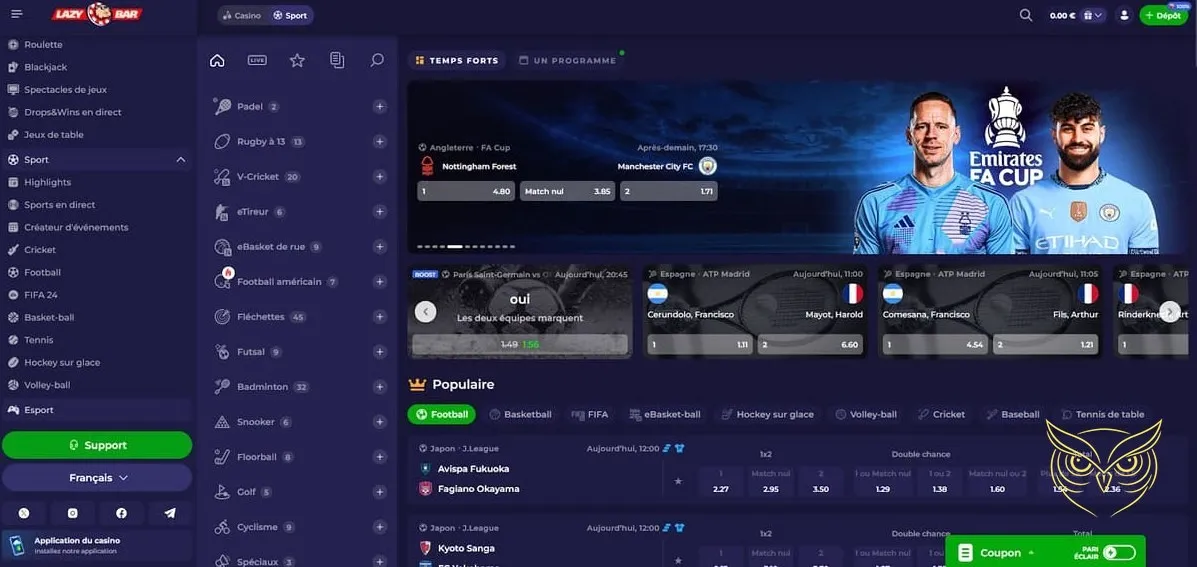Screen dimensions: 1197x567
Task: Expand the Padel sport category
Action: (x=379, y=107)
